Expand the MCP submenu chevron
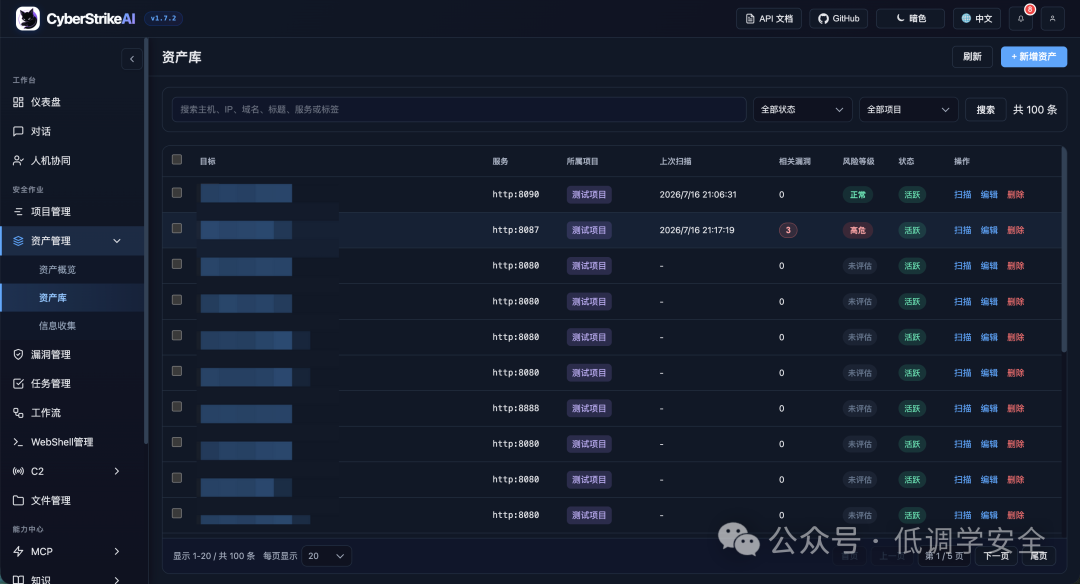The height and width of the screenshot is (584, 1080). point(117,552)
